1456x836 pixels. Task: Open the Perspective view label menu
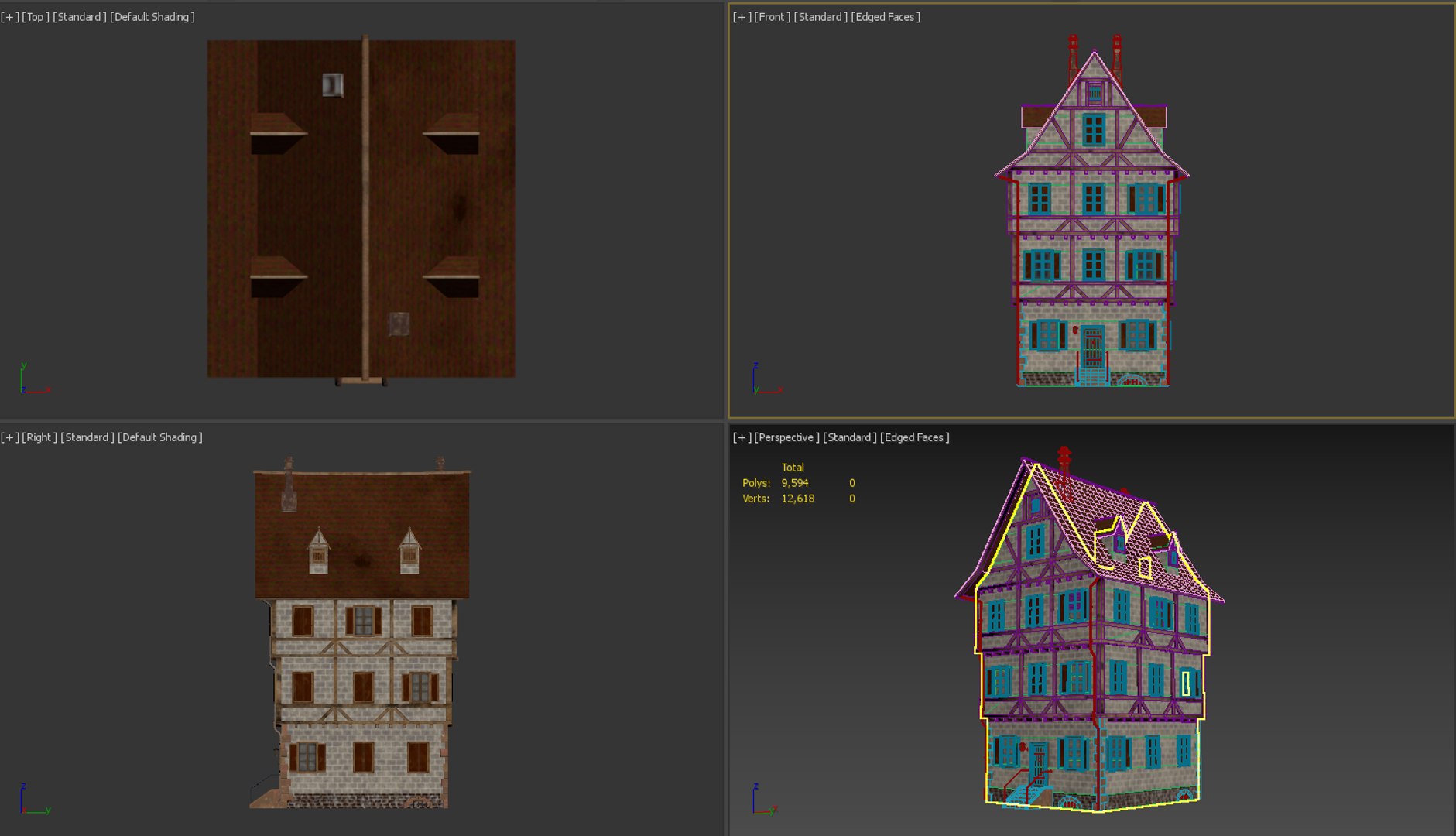[787, 437]
